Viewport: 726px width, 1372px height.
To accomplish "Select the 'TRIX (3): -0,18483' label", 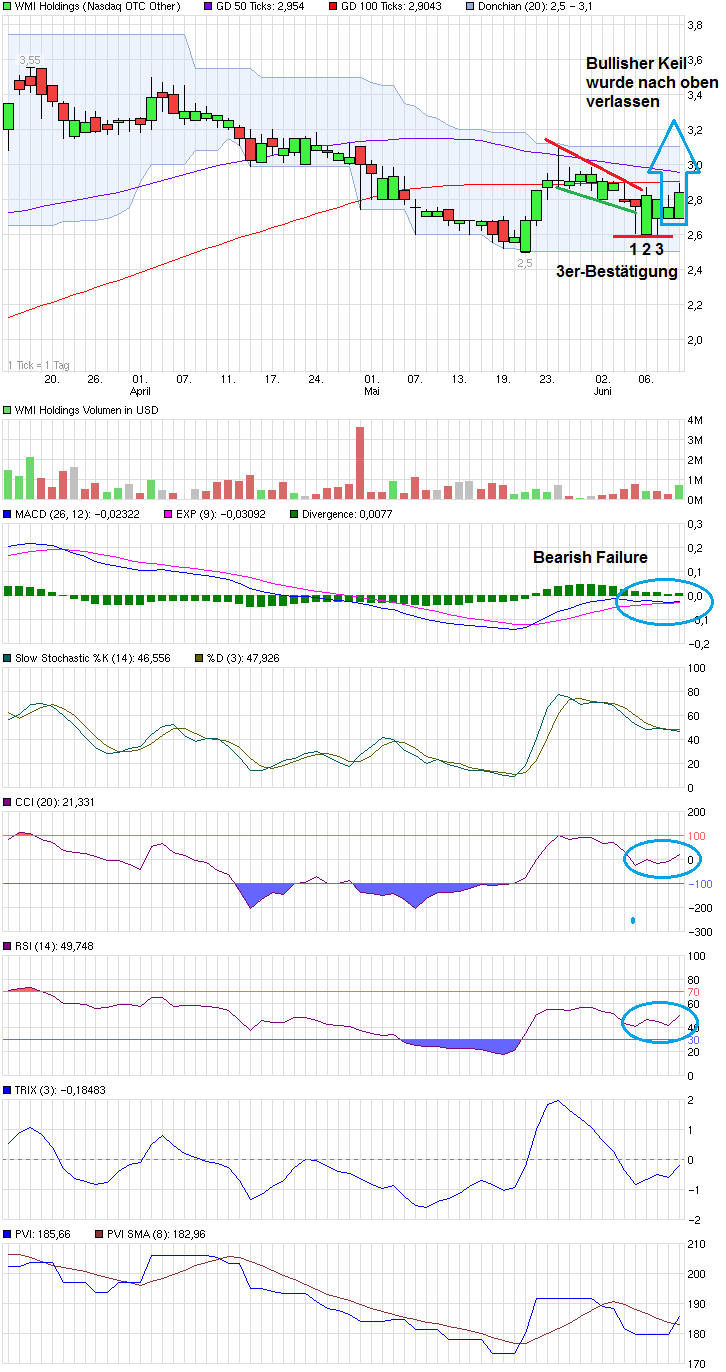I will (x=61, y=1090).
